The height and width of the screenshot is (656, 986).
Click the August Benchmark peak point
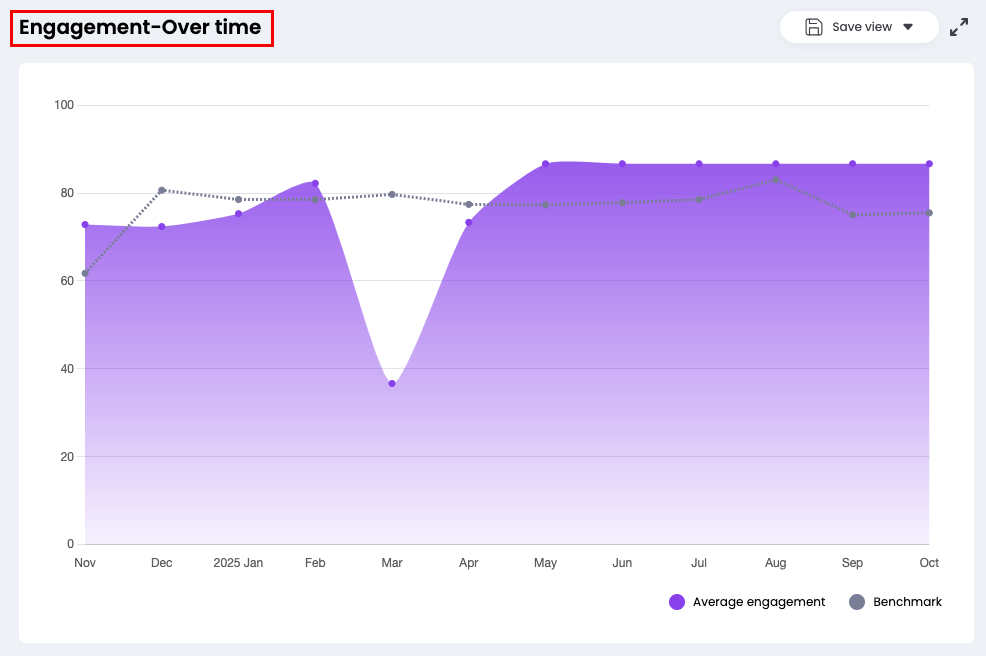pos(776,180)
